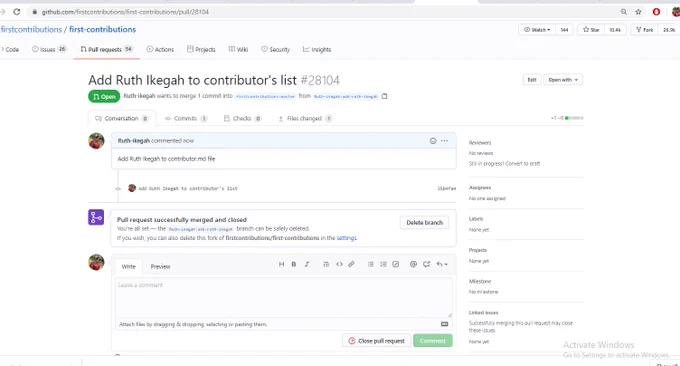Screen dimensions: 680x366
Task: Open the Checks tab
Action: [x=243, y=118]
